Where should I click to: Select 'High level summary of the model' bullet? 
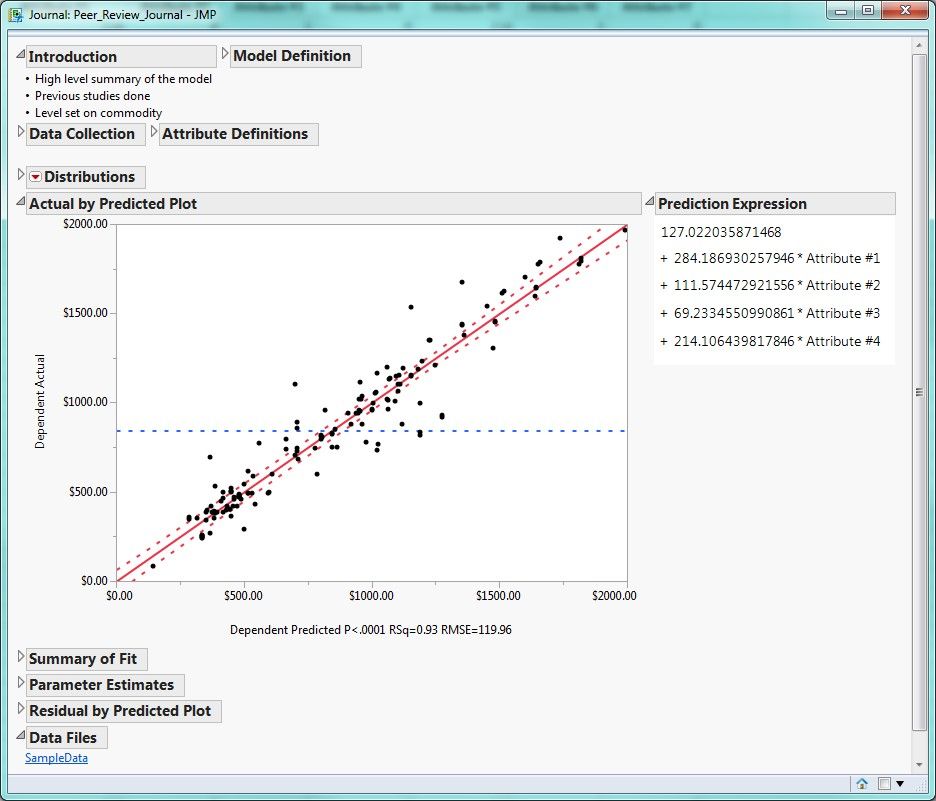point(123,79)
